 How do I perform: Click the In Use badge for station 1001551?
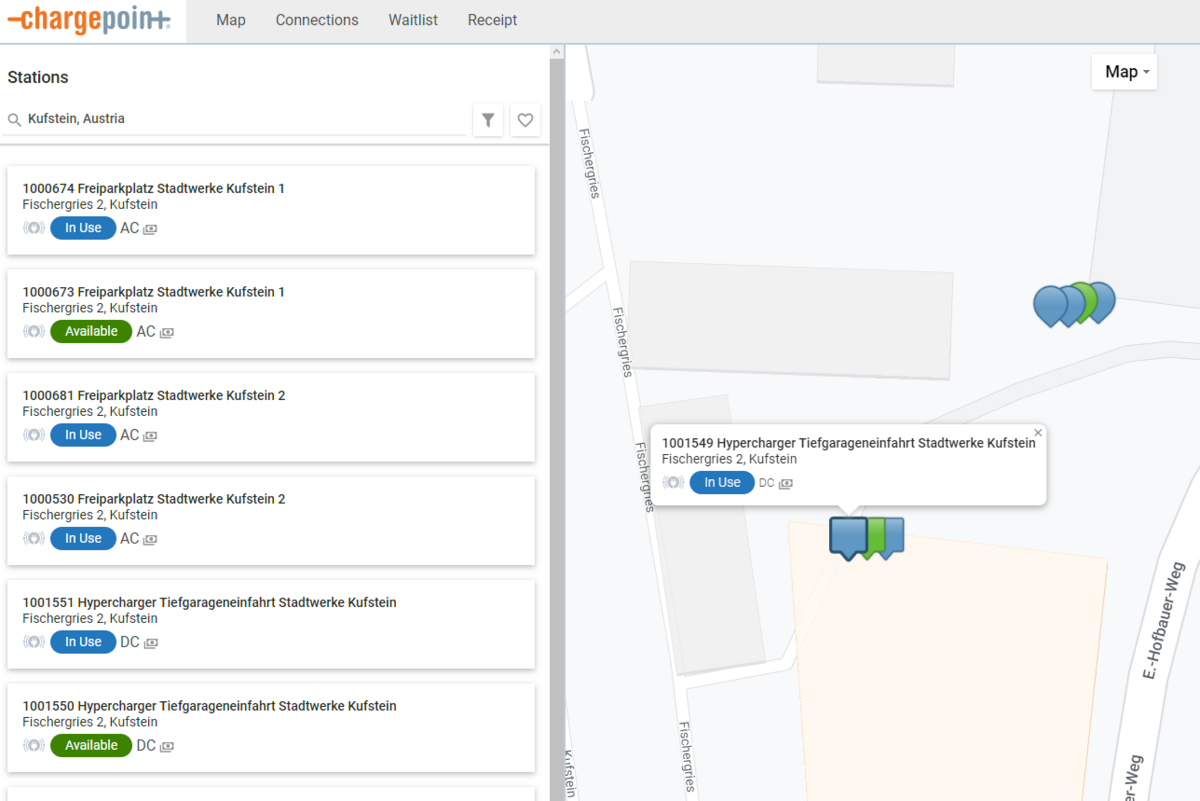click(x=83, y=642)
